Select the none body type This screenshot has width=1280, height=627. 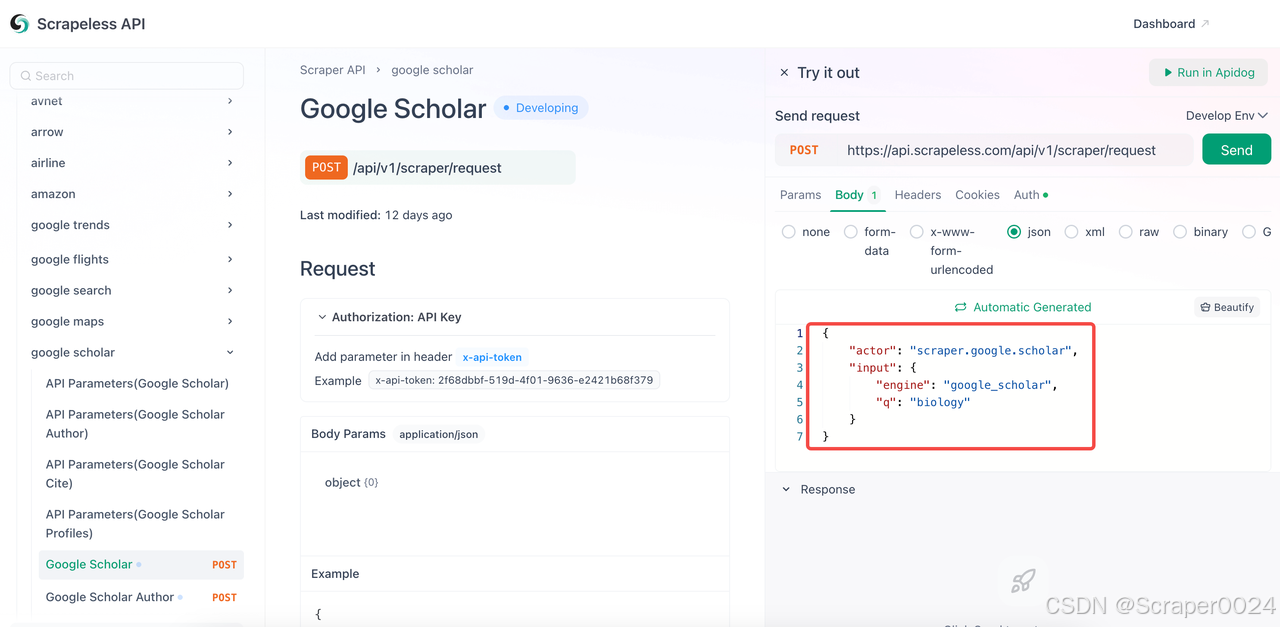point(789,232)
